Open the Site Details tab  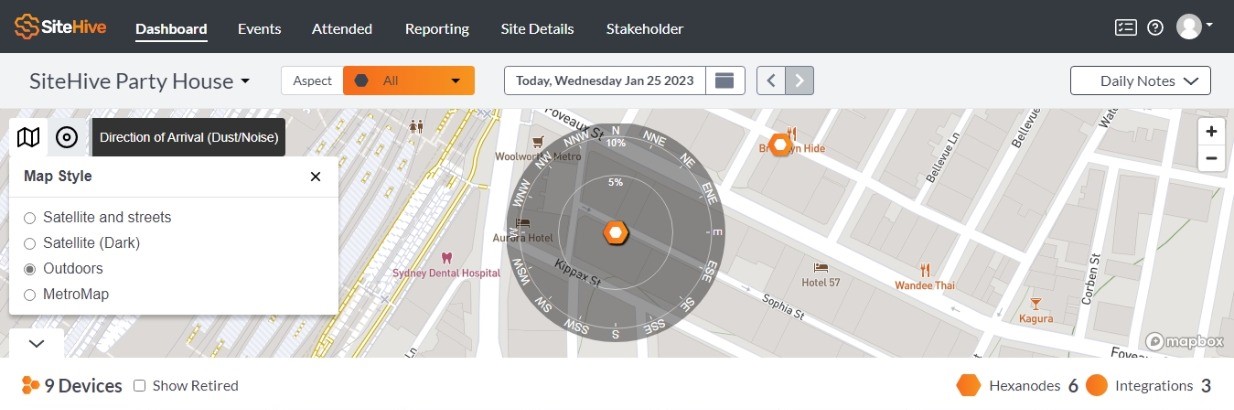538,29
